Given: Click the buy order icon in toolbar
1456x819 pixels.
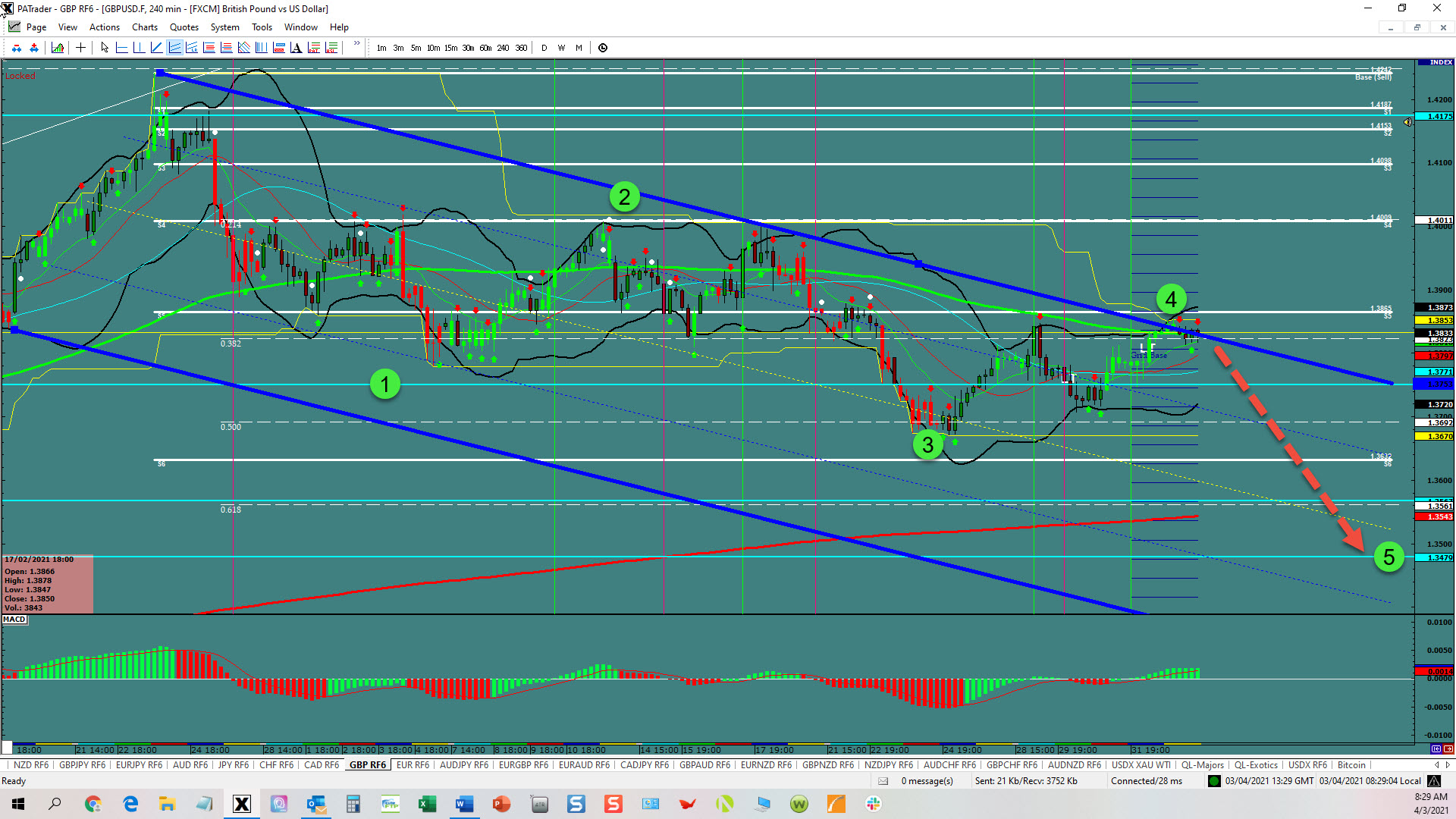Looking at the screenshot, I should coord(34,48).
